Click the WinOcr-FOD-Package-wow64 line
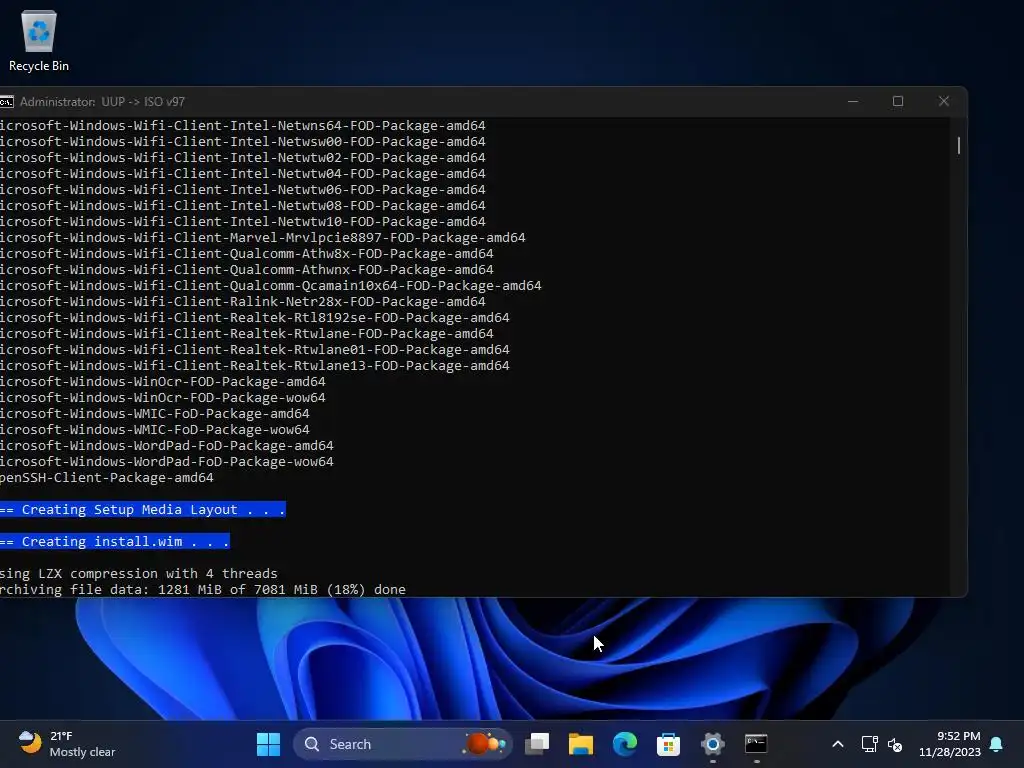The image size is (1024, 768). tap(163, 398)
